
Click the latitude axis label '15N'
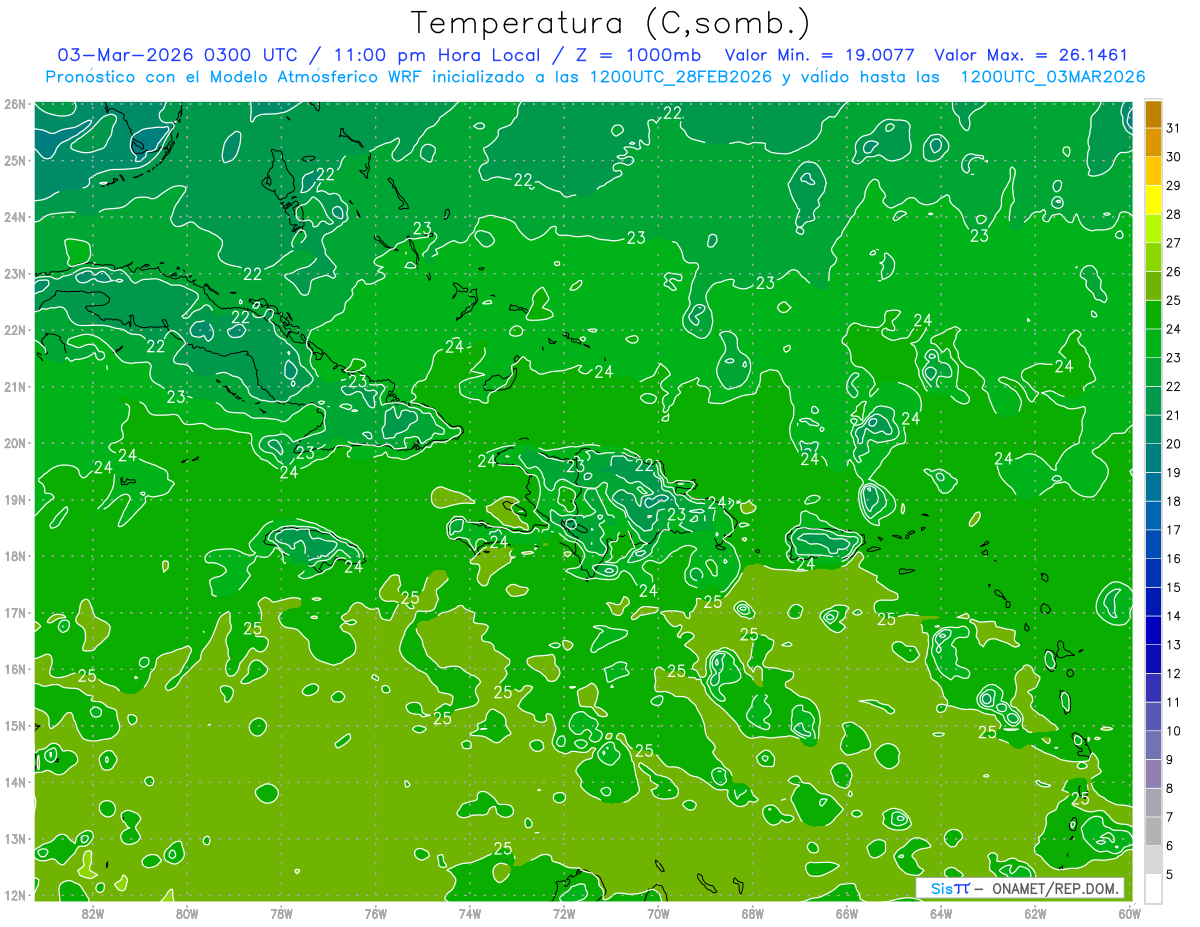pos(15,726)
